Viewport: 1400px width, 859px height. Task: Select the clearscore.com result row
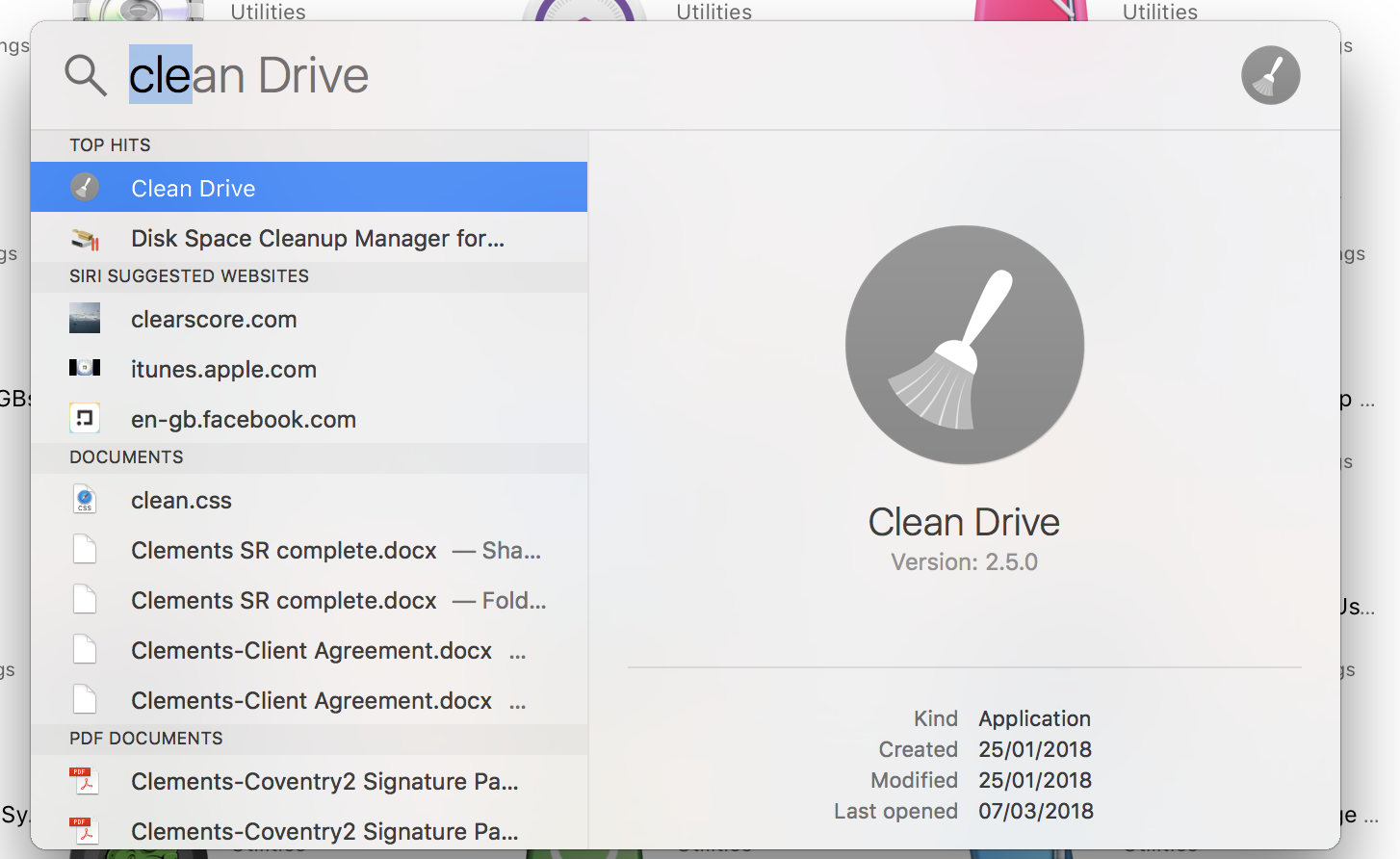[x=214, y=318]
